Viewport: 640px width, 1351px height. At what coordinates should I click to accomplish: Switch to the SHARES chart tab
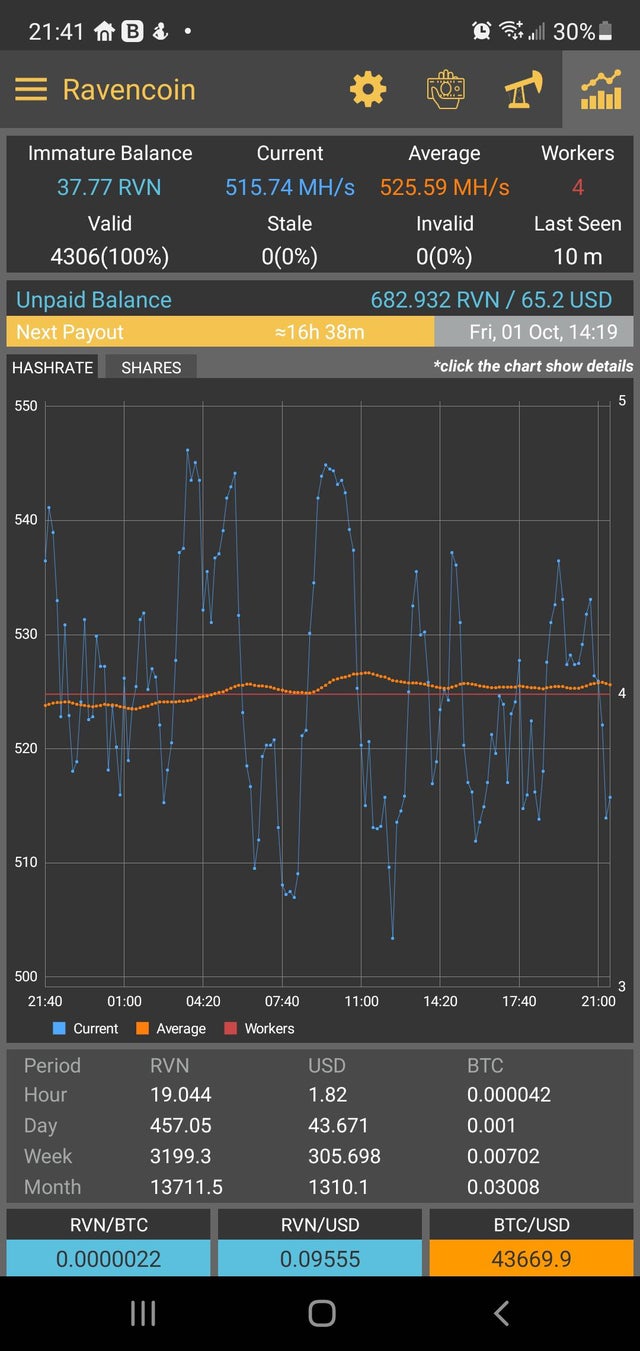coord(151,367)
